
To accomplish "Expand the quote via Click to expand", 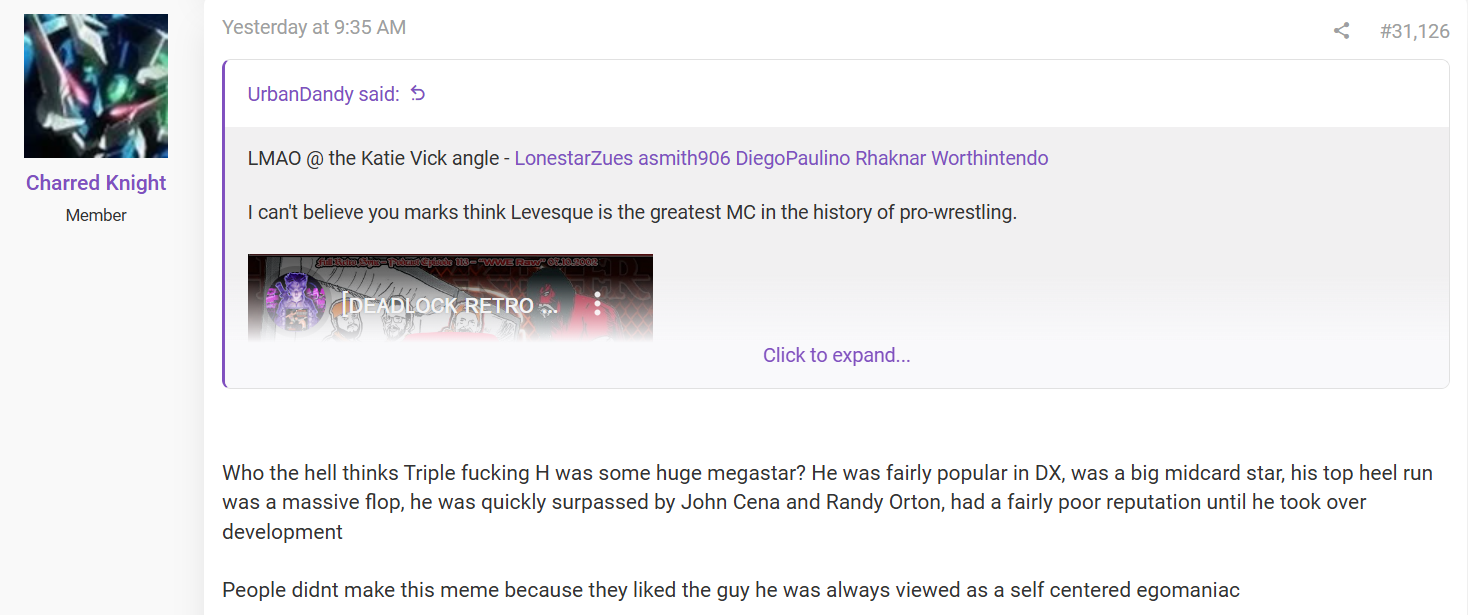I will click(836, 355).
